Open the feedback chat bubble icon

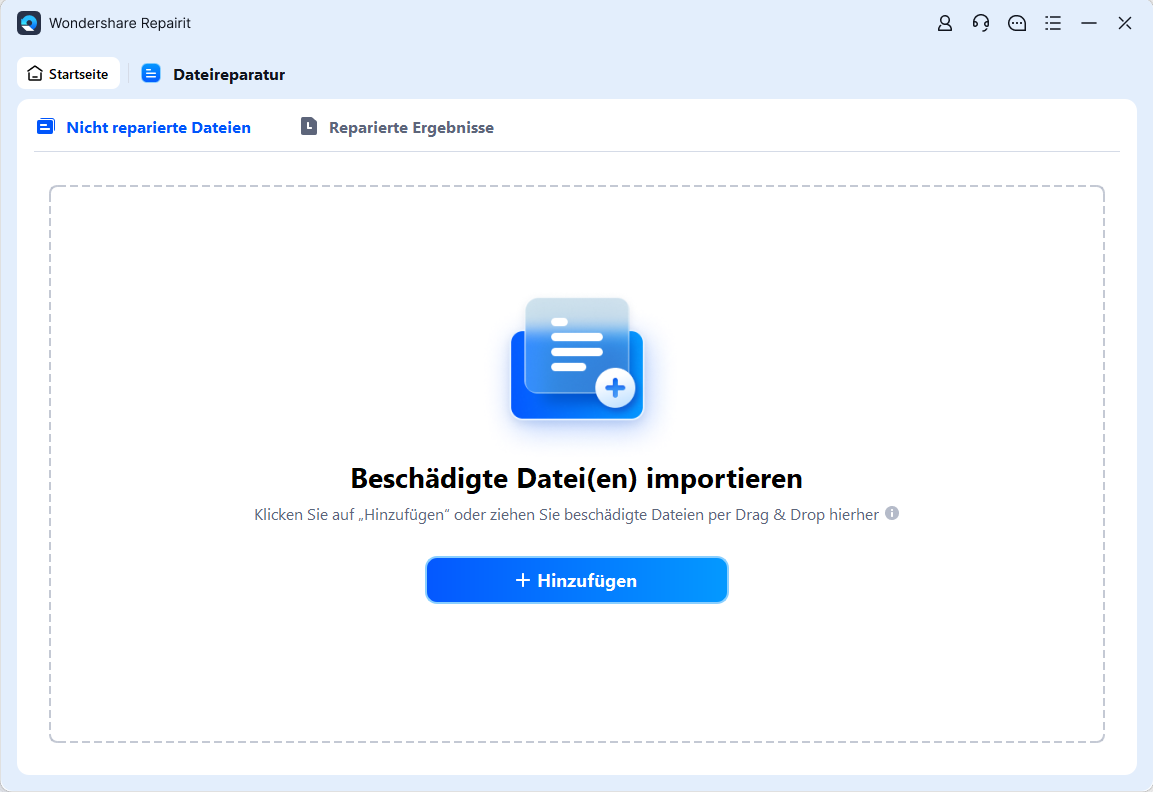pyautogui.click(x=1017, y=23)
